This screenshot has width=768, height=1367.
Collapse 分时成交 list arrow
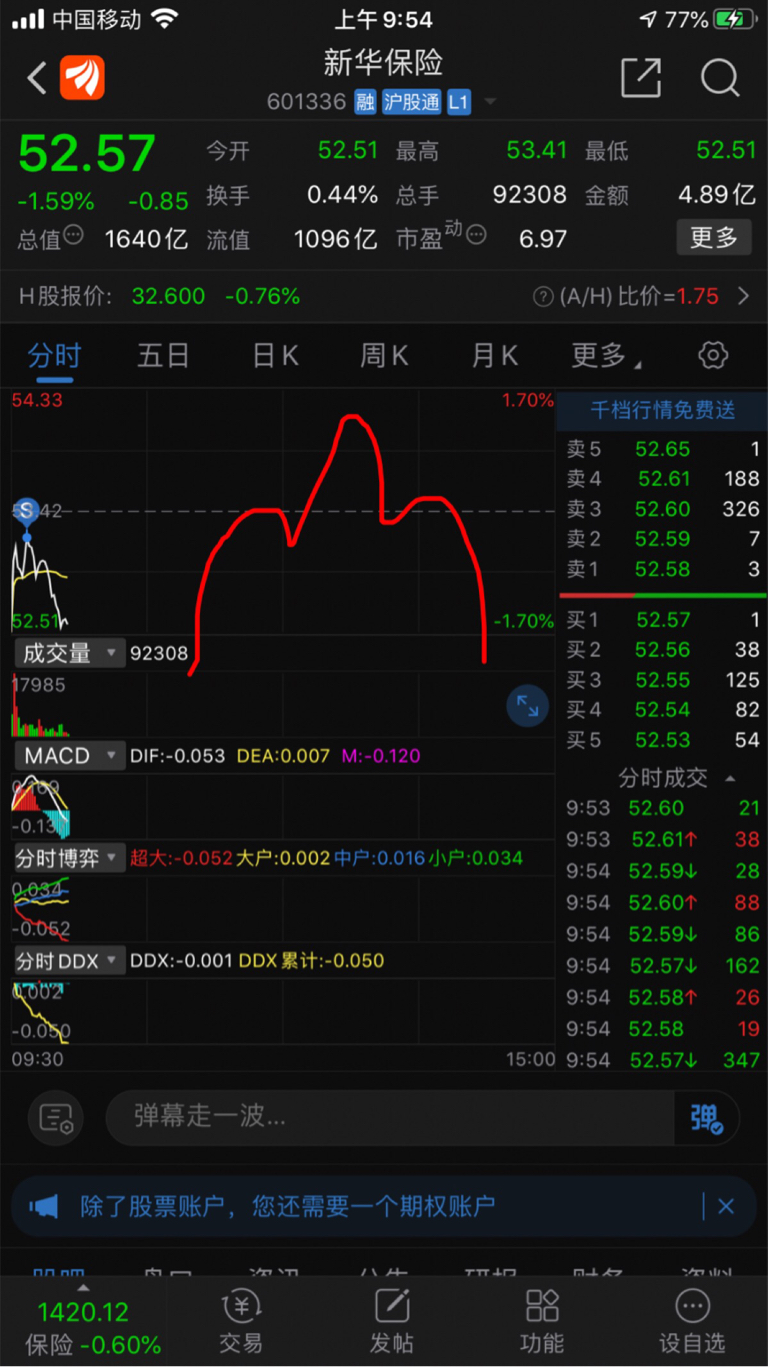730,778
